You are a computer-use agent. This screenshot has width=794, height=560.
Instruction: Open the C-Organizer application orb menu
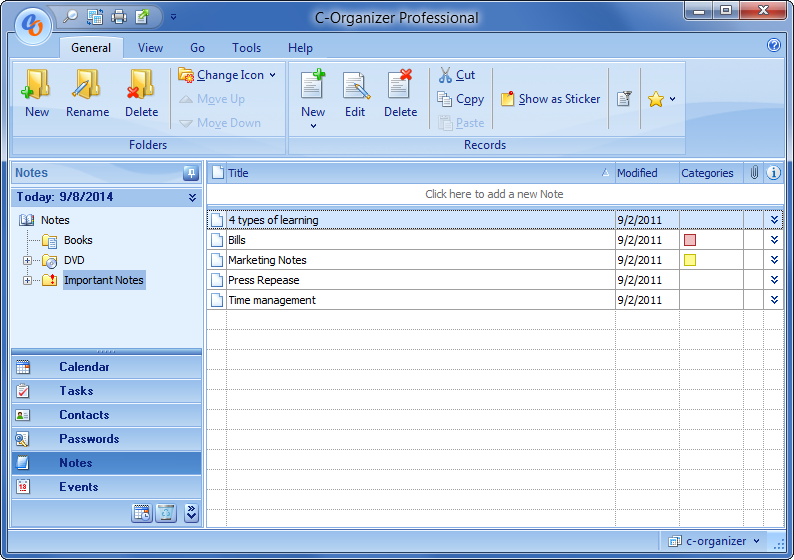coord(33,26)
